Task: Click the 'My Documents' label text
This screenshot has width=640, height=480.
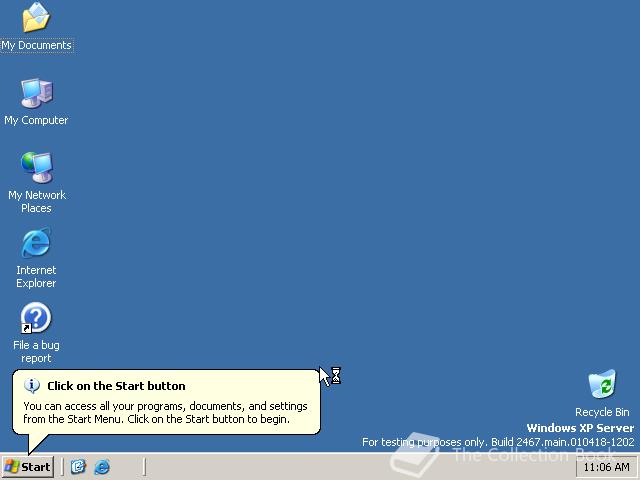Action: (x=36, y=45)
